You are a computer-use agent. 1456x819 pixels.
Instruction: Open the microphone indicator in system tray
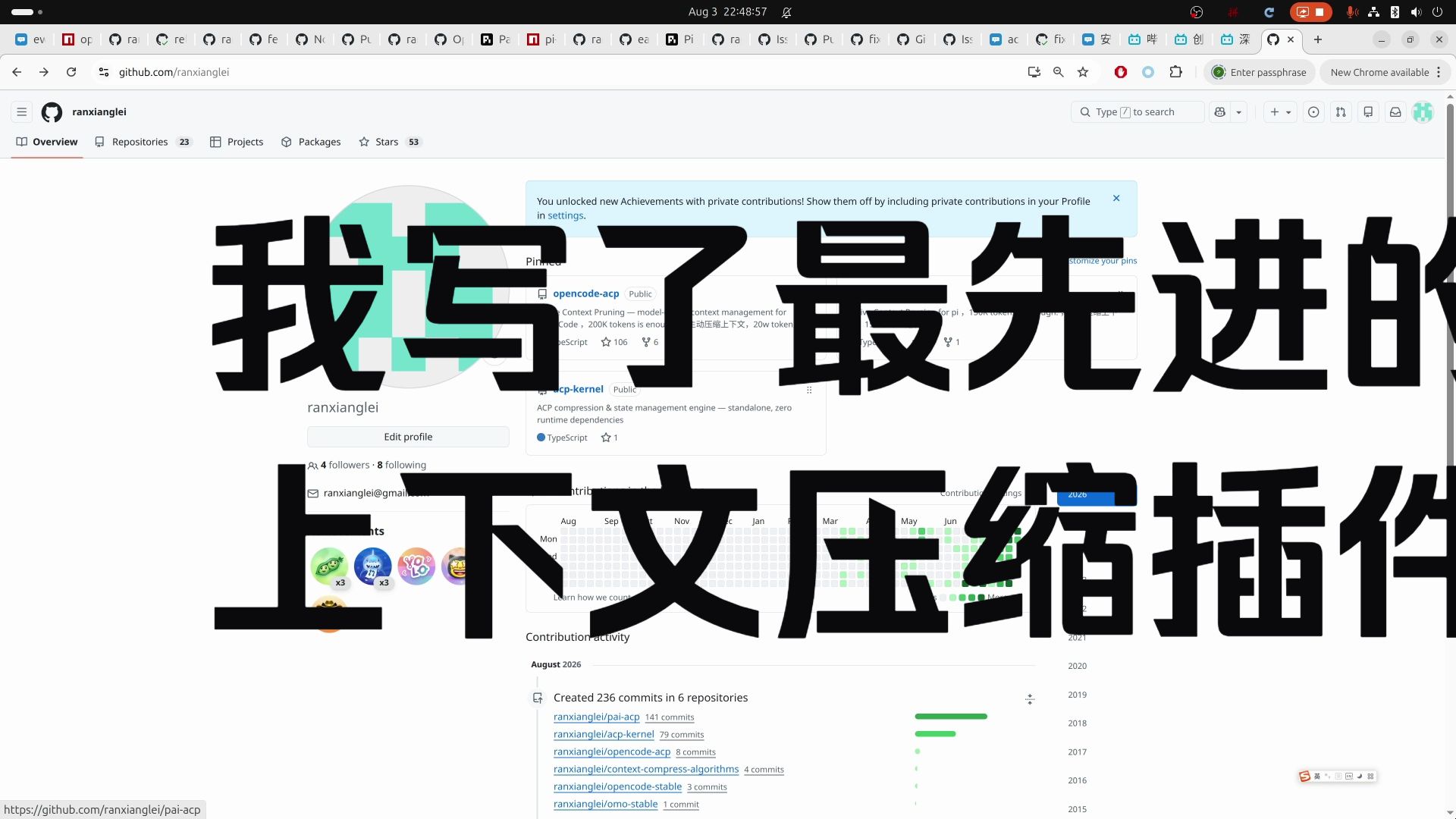pos(1351,12)
